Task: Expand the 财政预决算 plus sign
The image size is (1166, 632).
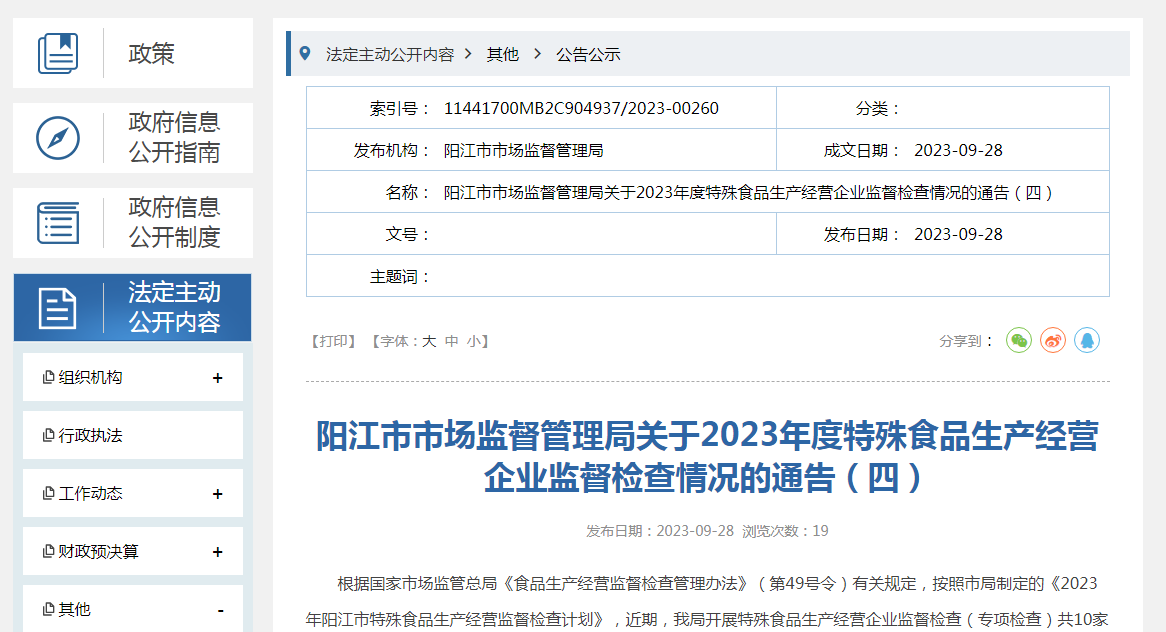Action: click(x=218, y=552)
